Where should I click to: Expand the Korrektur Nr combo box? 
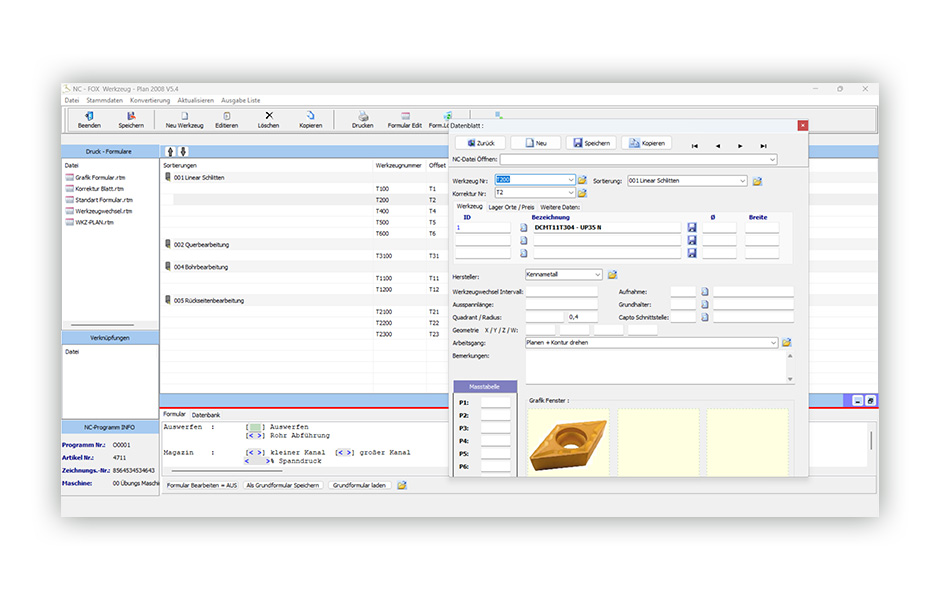571,193
